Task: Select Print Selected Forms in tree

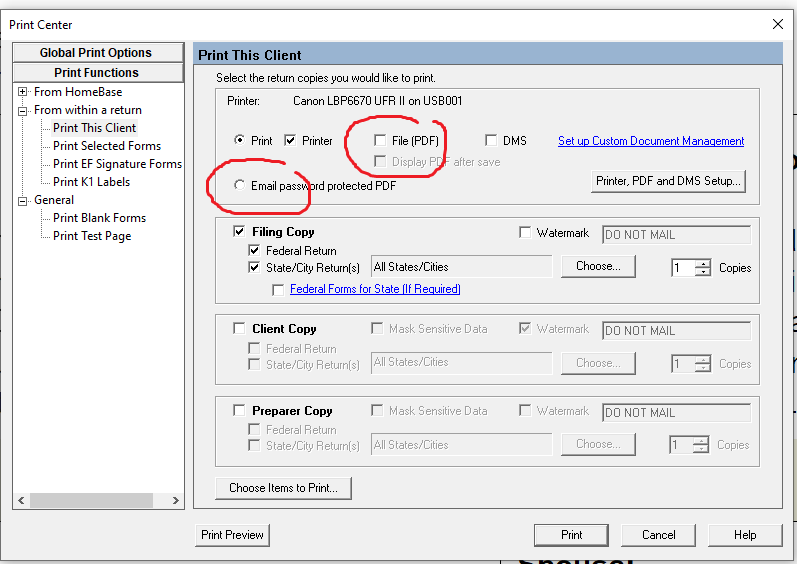Action: [107, 146]
